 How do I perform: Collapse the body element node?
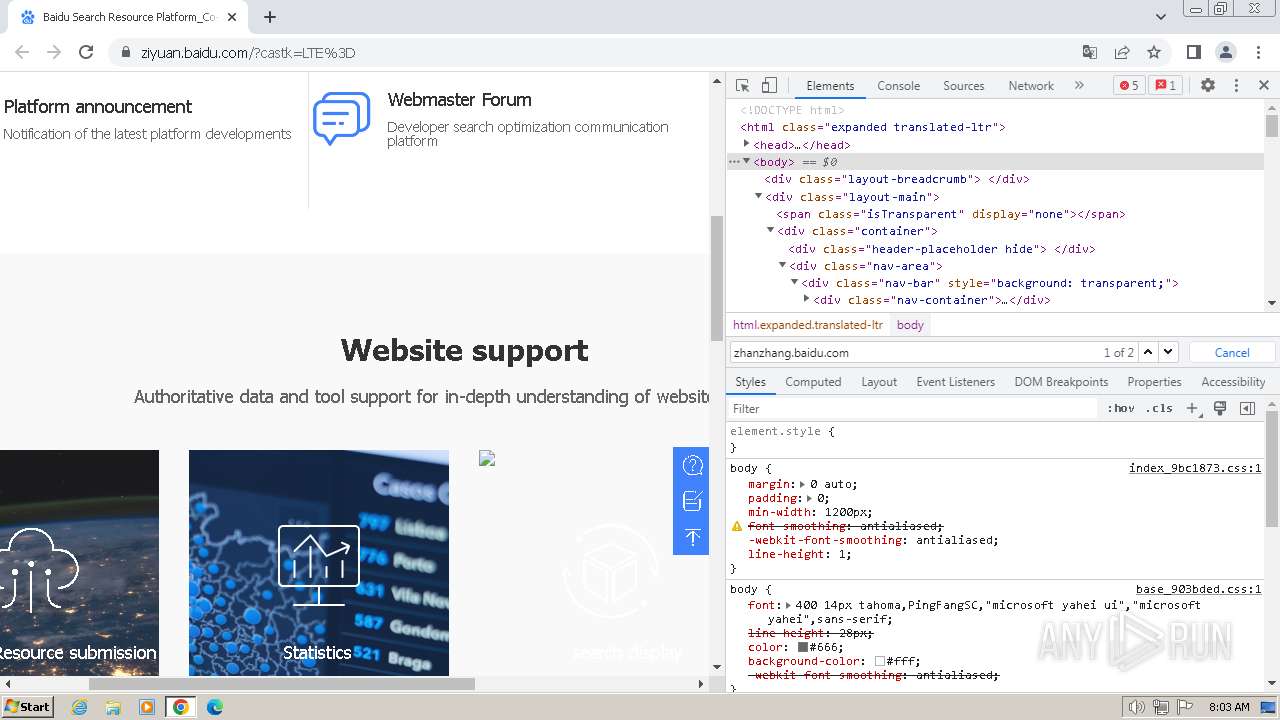tap(746, 161)
